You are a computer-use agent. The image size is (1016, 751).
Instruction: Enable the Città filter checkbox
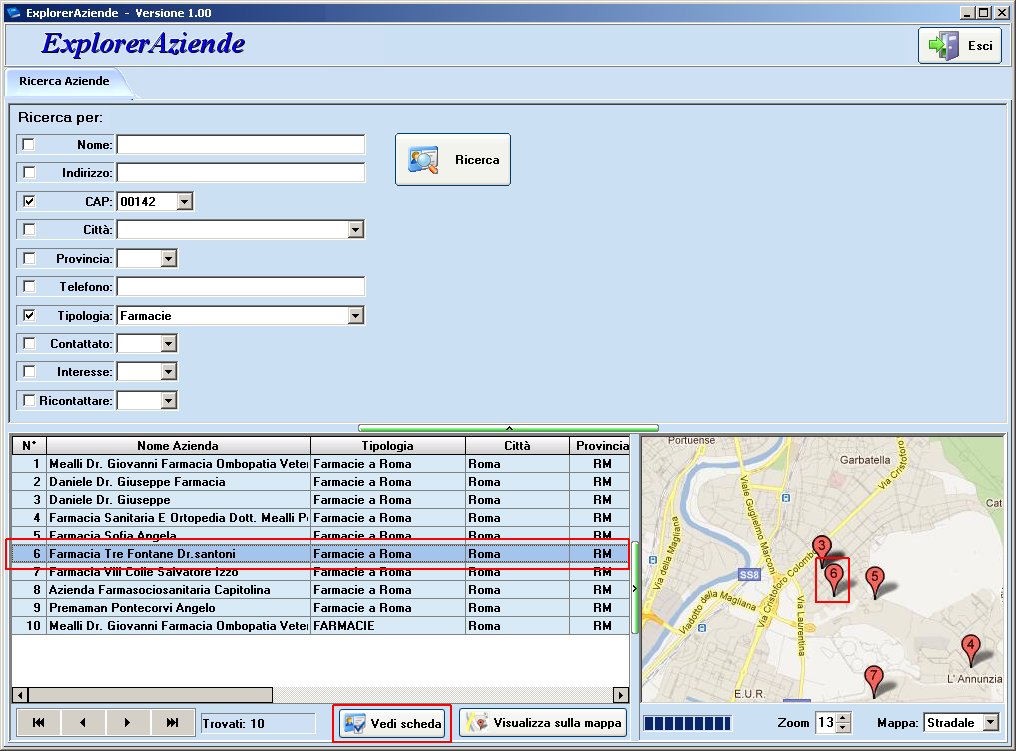pos(29,229)
